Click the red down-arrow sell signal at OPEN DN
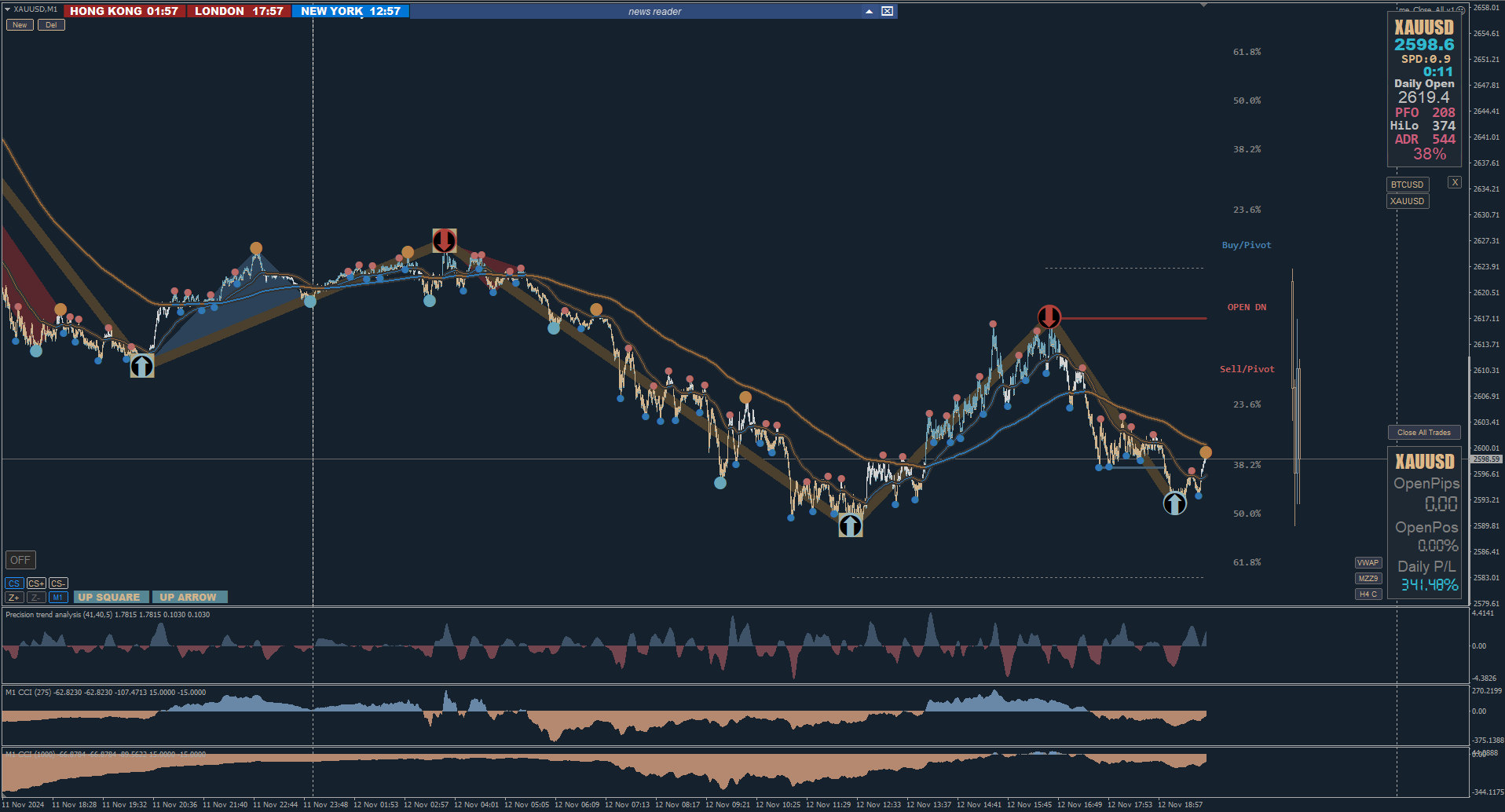The image size is (1505, 812). tap(1049, 317)
